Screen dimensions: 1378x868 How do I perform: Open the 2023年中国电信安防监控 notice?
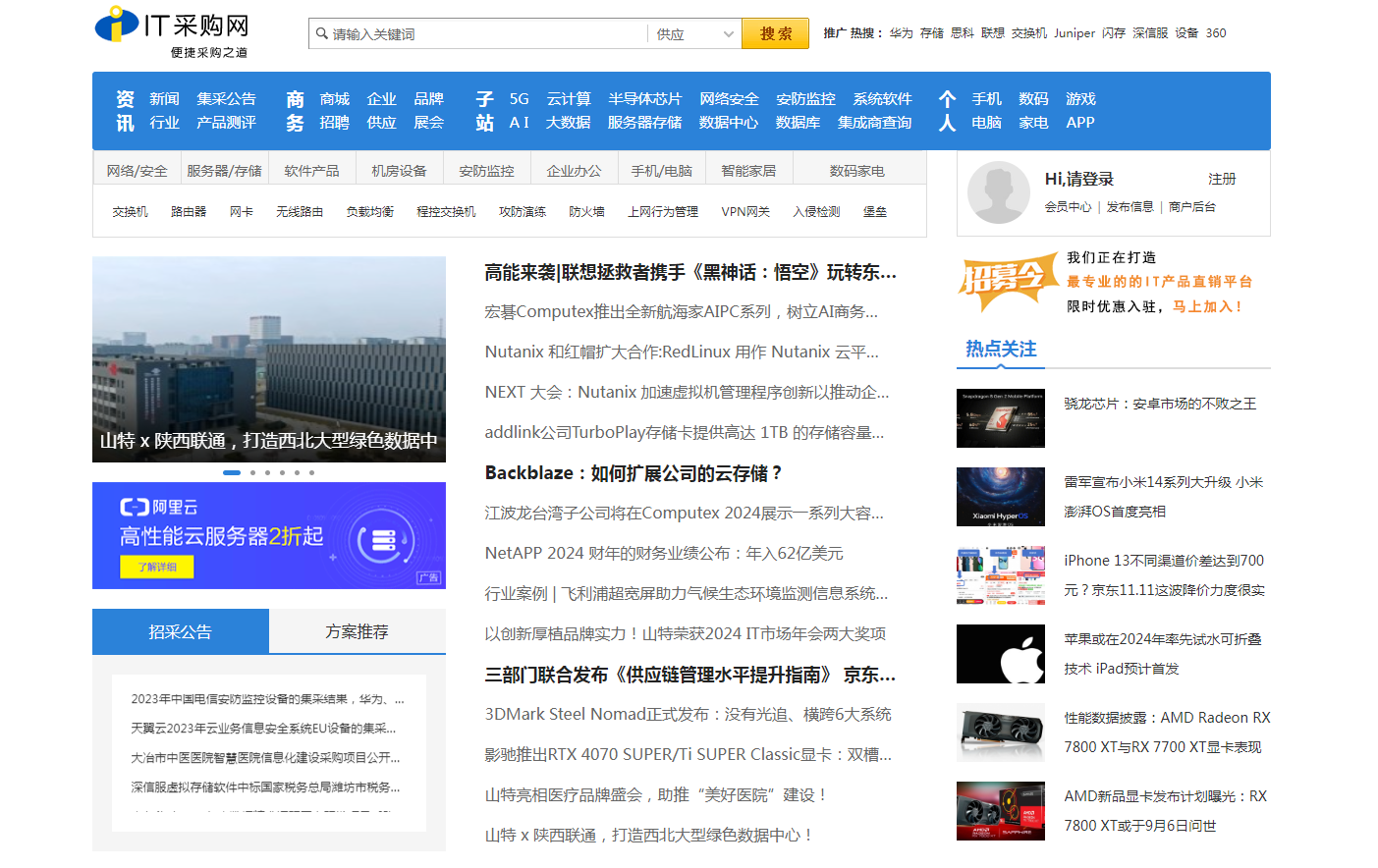268,699
